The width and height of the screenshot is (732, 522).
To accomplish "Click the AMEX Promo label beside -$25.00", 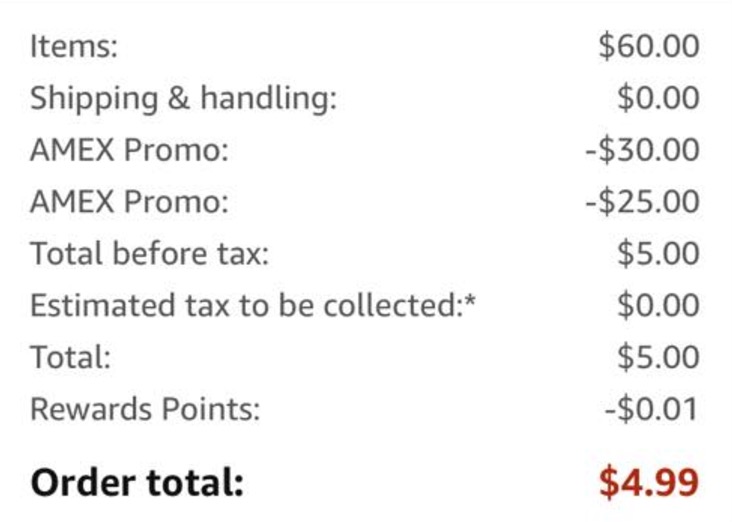I will (x=129, y=203).
